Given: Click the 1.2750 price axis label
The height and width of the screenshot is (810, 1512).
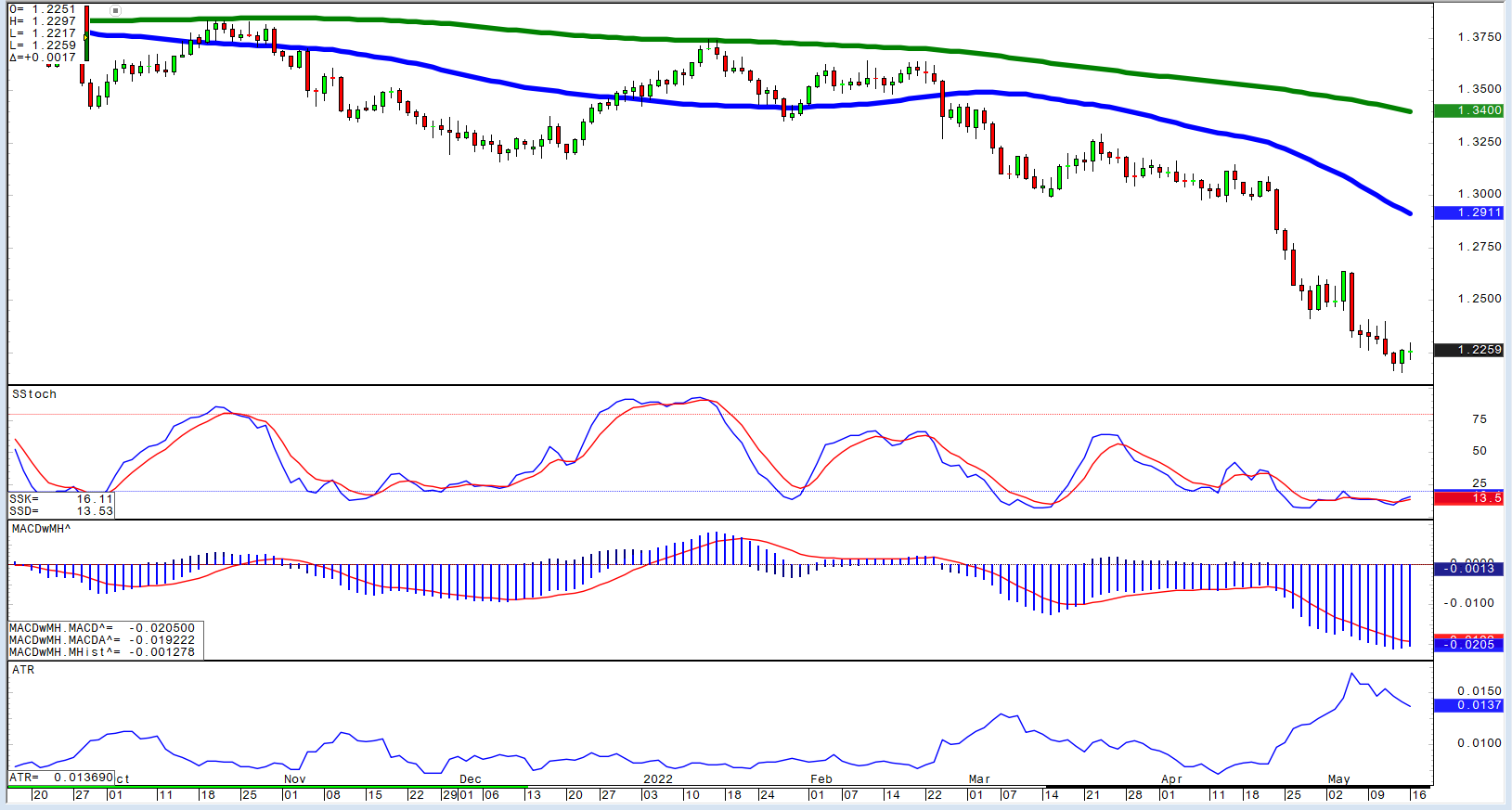Looking at the screenshot, I should [1480, 247].
